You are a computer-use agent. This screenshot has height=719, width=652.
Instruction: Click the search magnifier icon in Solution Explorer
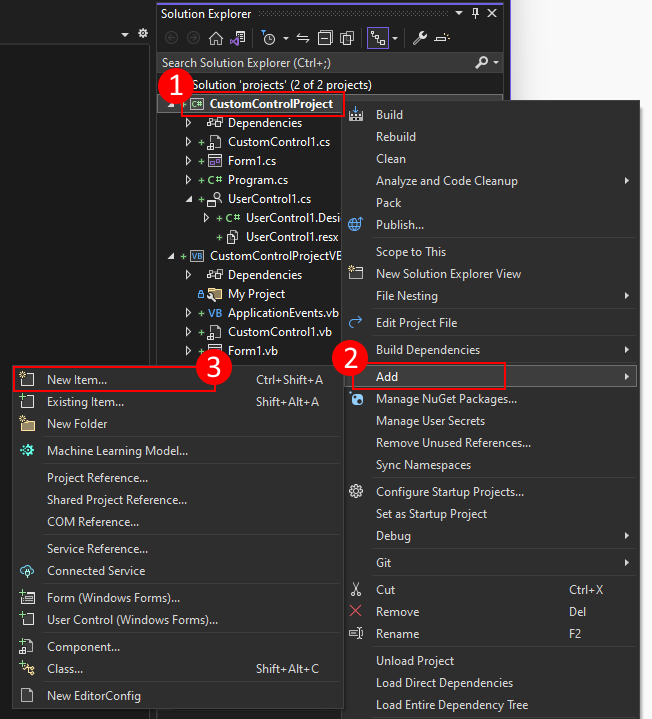pyautogui.click(x=481, y=62)
